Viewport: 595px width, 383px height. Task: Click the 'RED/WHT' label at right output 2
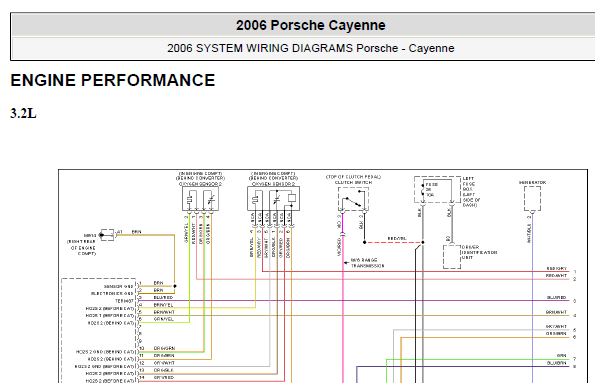click(557, 276)
